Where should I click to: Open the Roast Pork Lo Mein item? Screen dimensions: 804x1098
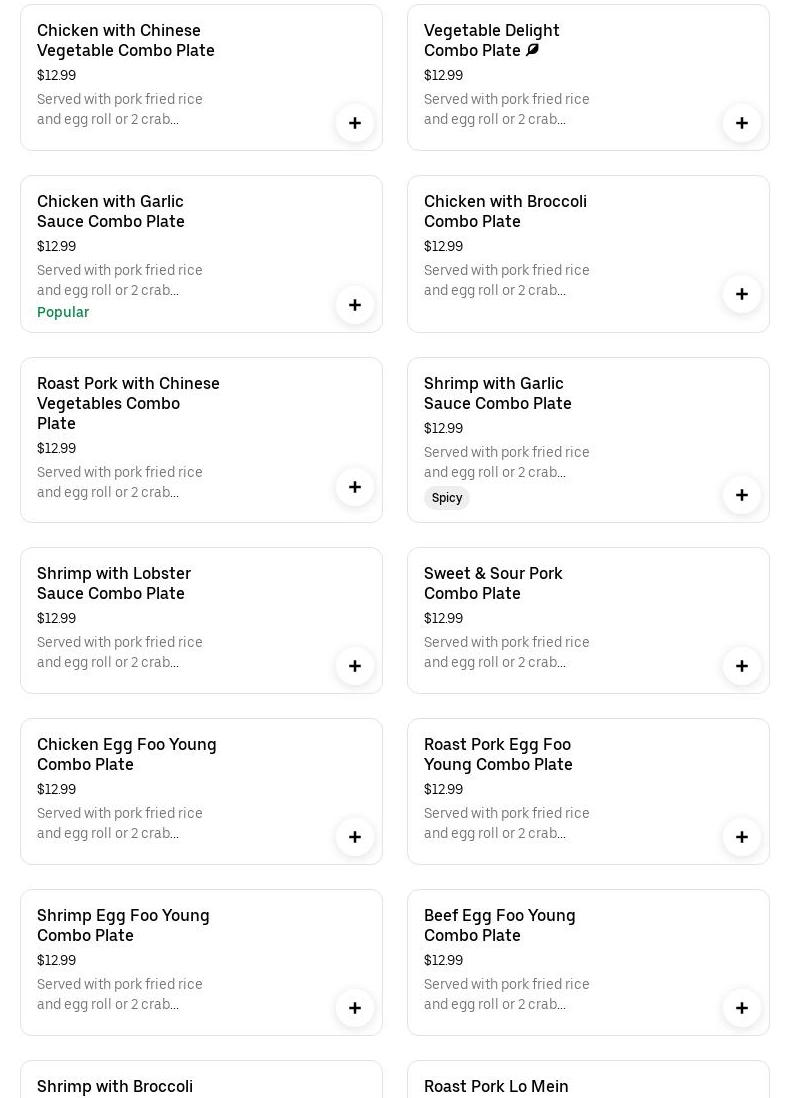(x=496, y=1086)
